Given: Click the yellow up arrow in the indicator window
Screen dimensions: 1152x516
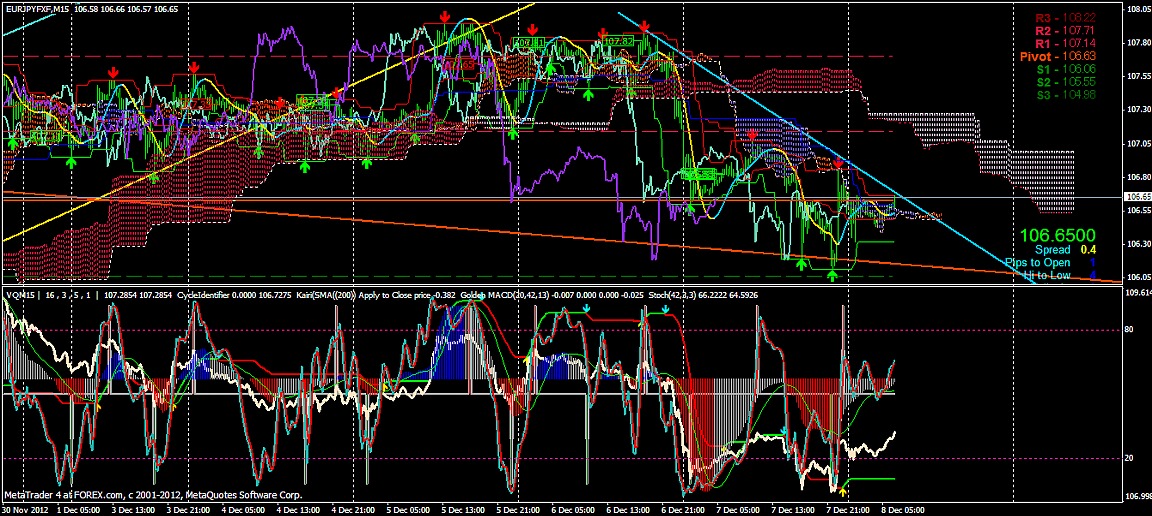Looking at the screenshot, I should 843,491.
